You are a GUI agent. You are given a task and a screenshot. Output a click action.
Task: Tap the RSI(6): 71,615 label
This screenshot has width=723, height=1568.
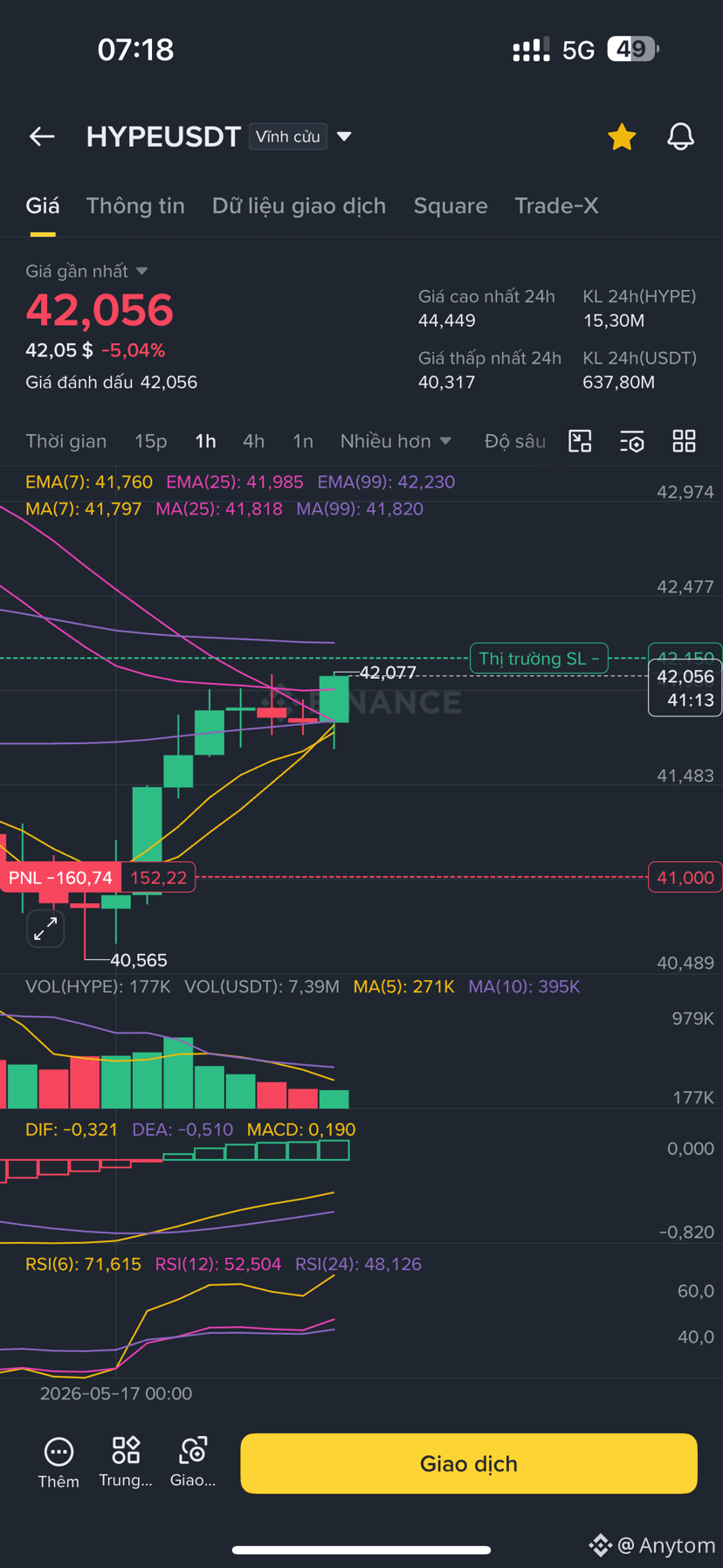tap(83, 1264)
